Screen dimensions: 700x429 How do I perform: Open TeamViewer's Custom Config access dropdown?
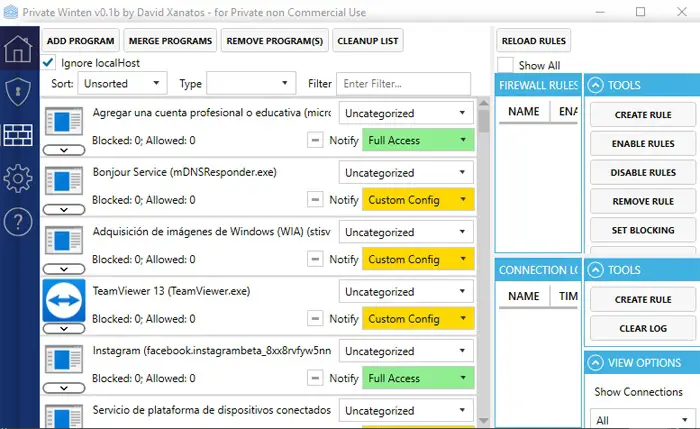[417, 319]
